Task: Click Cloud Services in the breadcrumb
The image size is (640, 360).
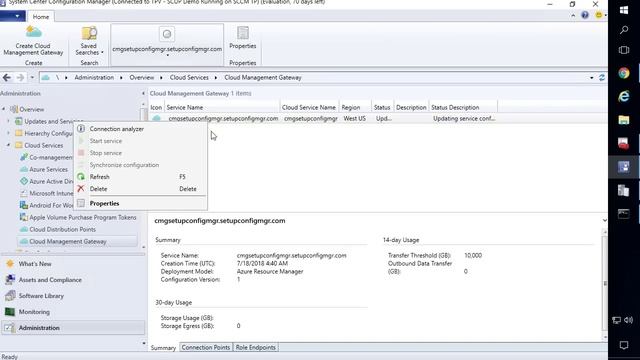Action: click(x=189, y=78)
